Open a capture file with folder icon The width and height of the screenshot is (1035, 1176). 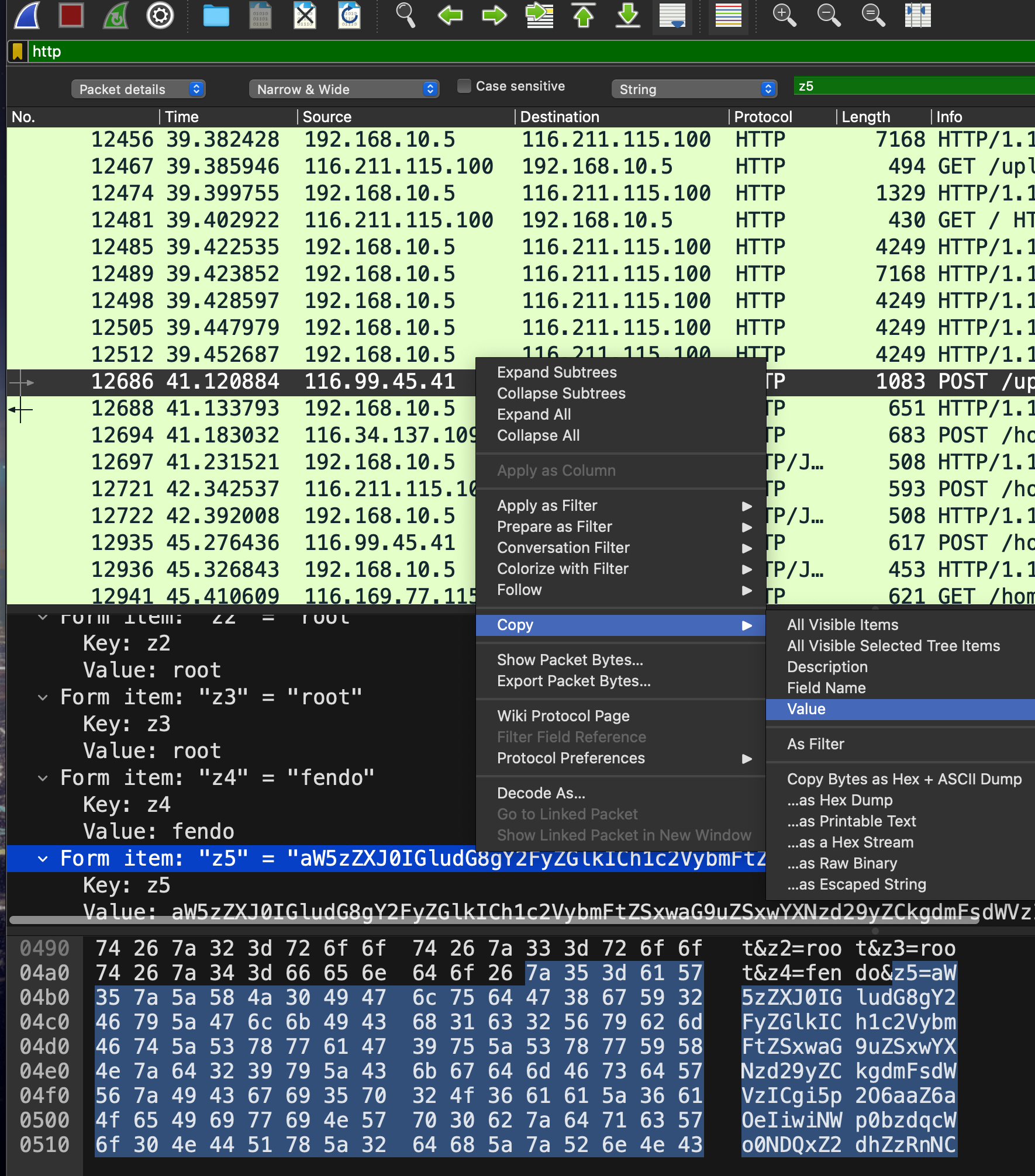[x=216, y=16]
